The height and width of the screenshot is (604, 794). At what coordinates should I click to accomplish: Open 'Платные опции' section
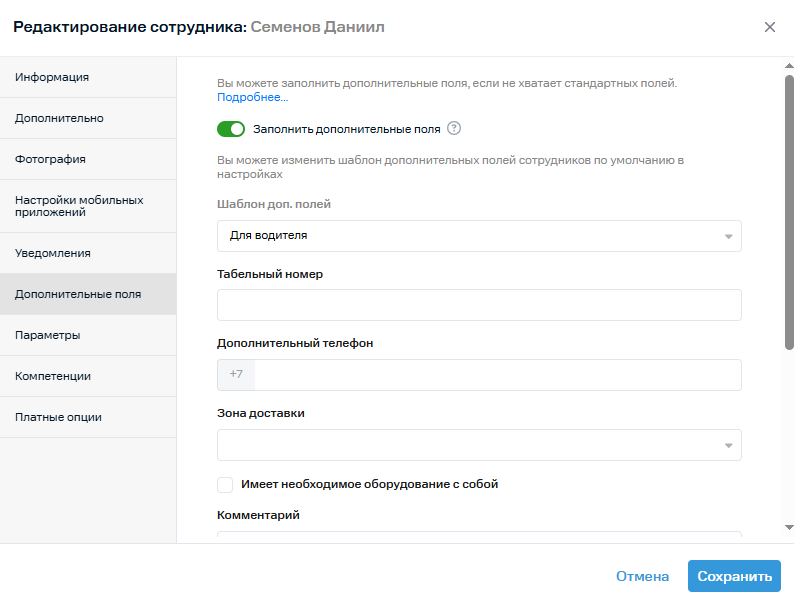tap(88, 417)
